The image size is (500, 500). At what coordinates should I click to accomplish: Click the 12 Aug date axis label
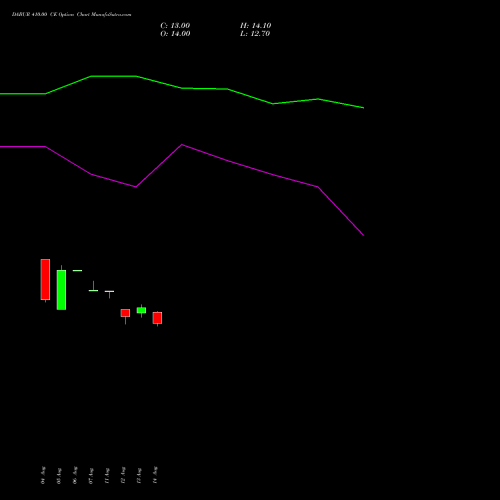123,475
